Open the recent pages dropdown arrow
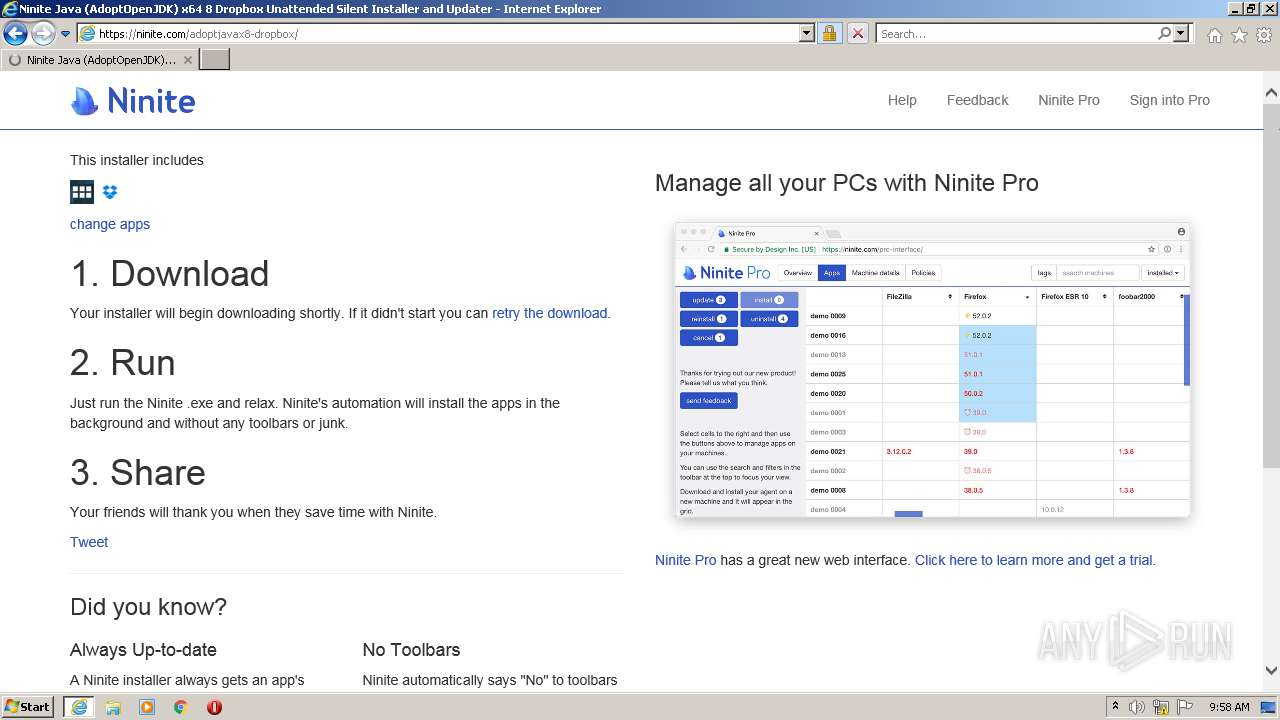This screenshot has width=1280, height=720. point(65,34)
